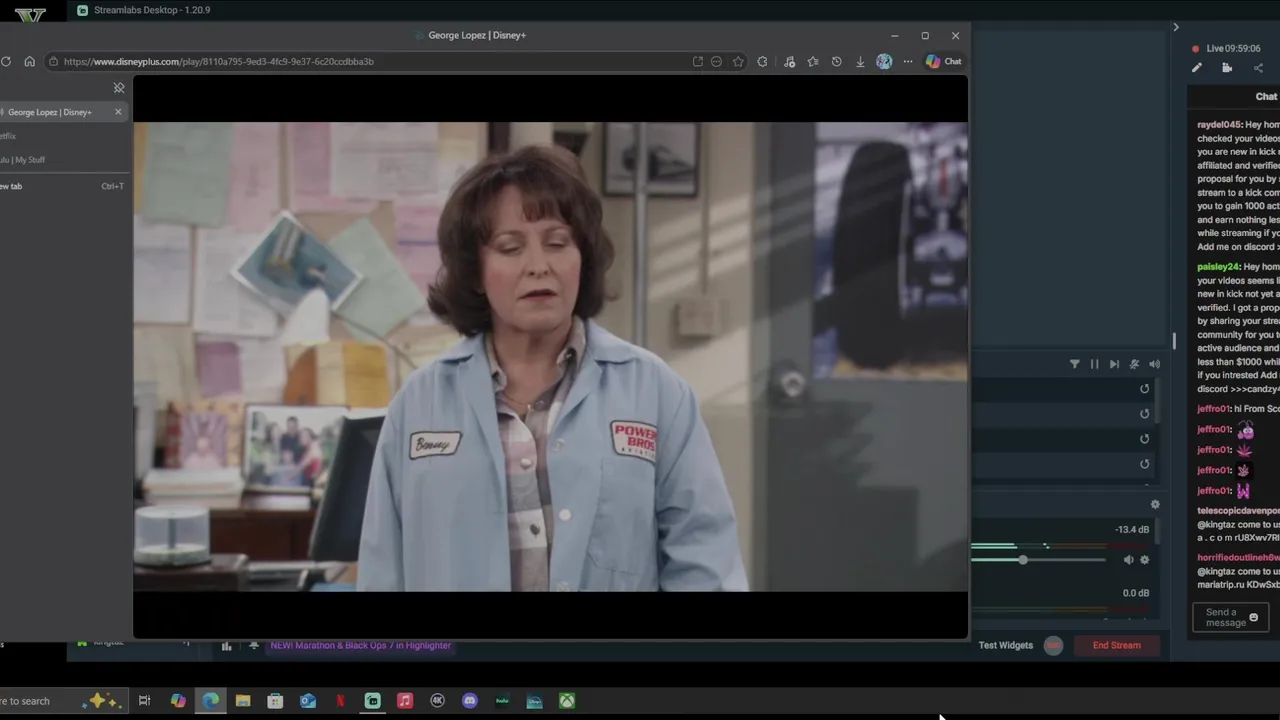The image size is (1280, 720).
Task: Go to the browser home page
Action: tap(29, 61)
